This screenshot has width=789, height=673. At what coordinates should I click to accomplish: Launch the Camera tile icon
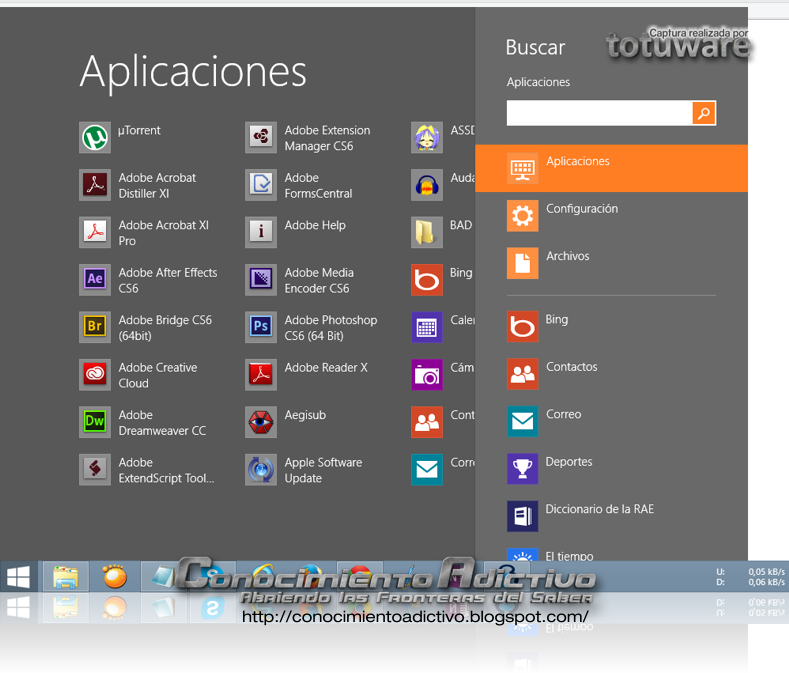click(x=427, y=375)
